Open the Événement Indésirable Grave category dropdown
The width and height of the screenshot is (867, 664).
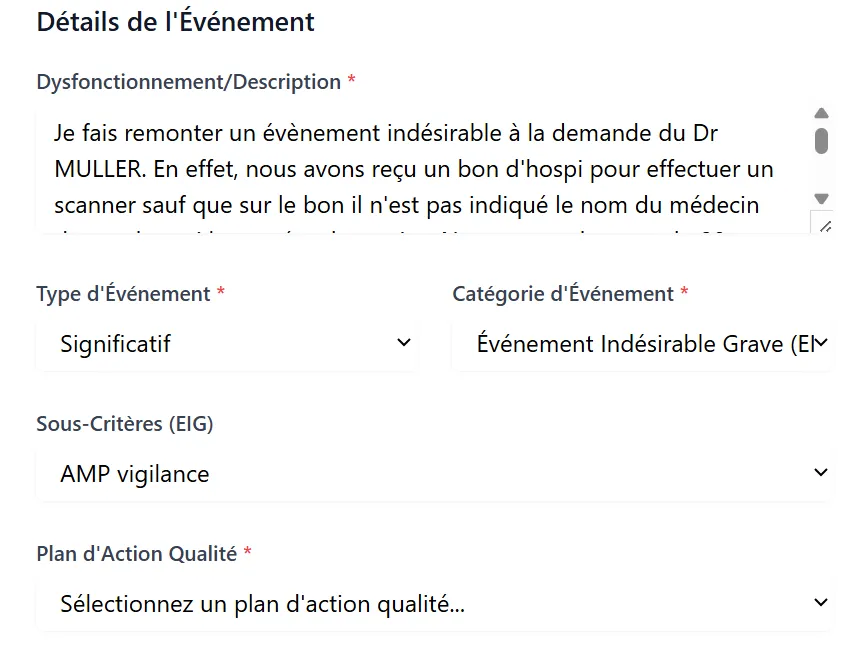(642, 344)
